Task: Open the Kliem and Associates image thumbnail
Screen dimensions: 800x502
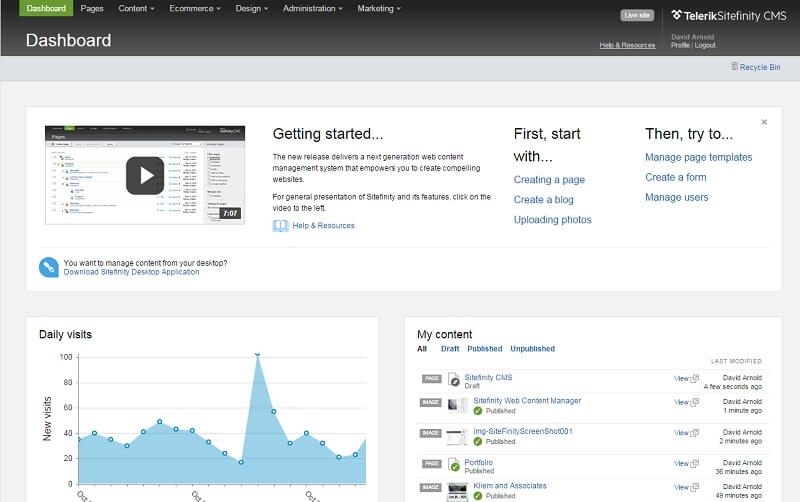Action: pyautogui.click(x=457, y=492)
